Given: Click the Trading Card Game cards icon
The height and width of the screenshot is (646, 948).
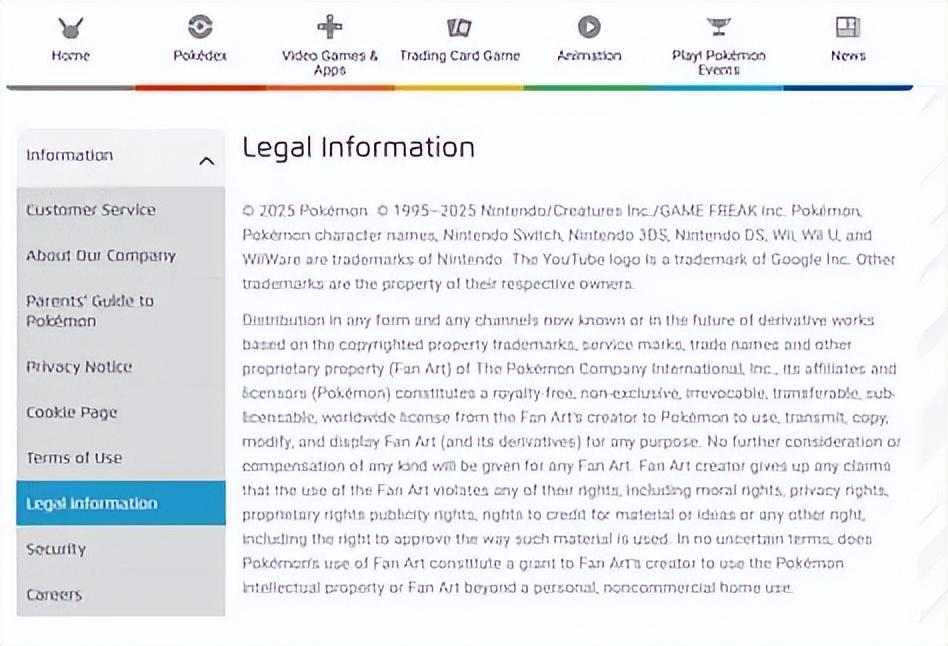Looking at the screenshot, I should point(459,27).
